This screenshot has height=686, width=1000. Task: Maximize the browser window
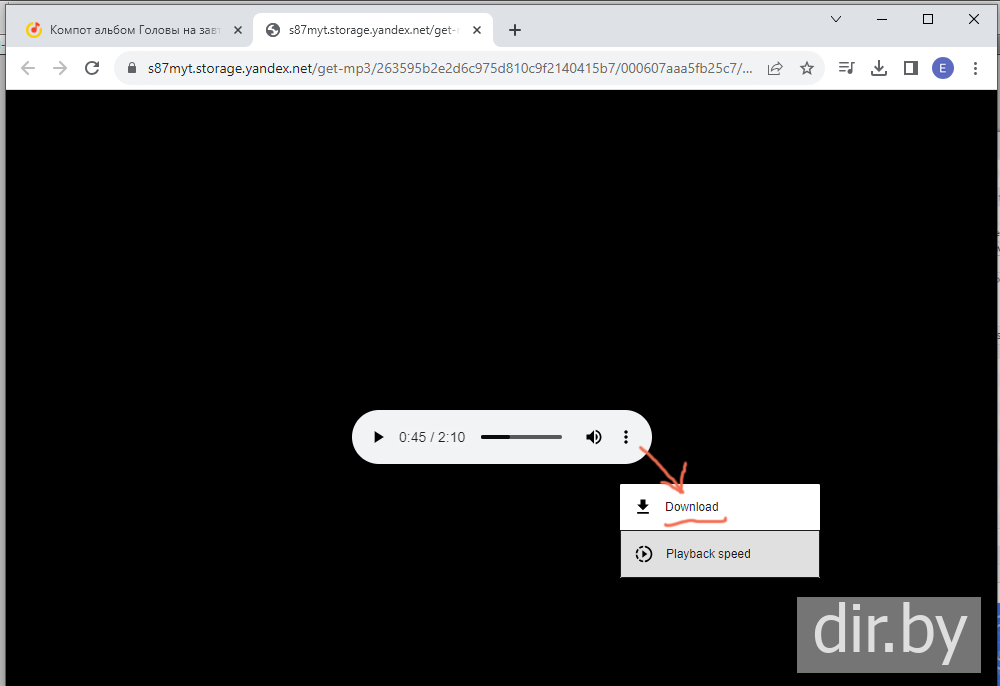click(928, 19)
